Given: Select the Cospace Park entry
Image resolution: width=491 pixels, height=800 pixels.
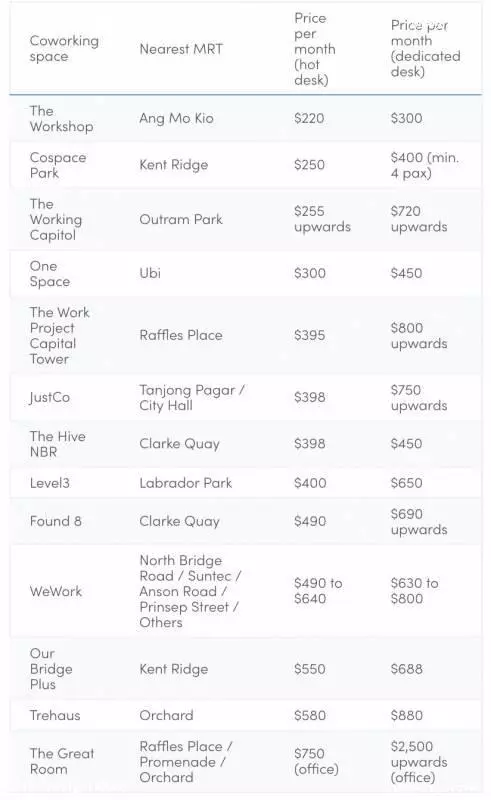Looking at the screenshot, I should [58, 165].
